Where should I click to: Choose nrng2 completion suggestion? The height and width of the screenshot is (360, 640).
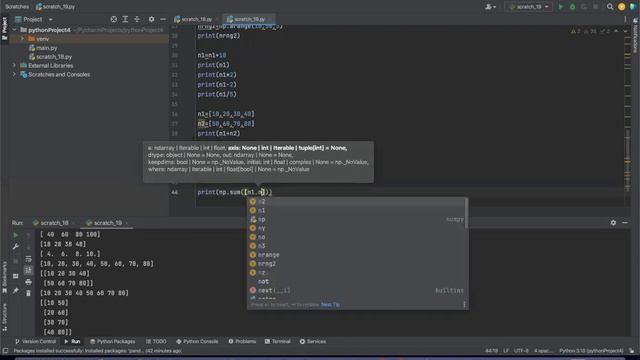point(357,264)
